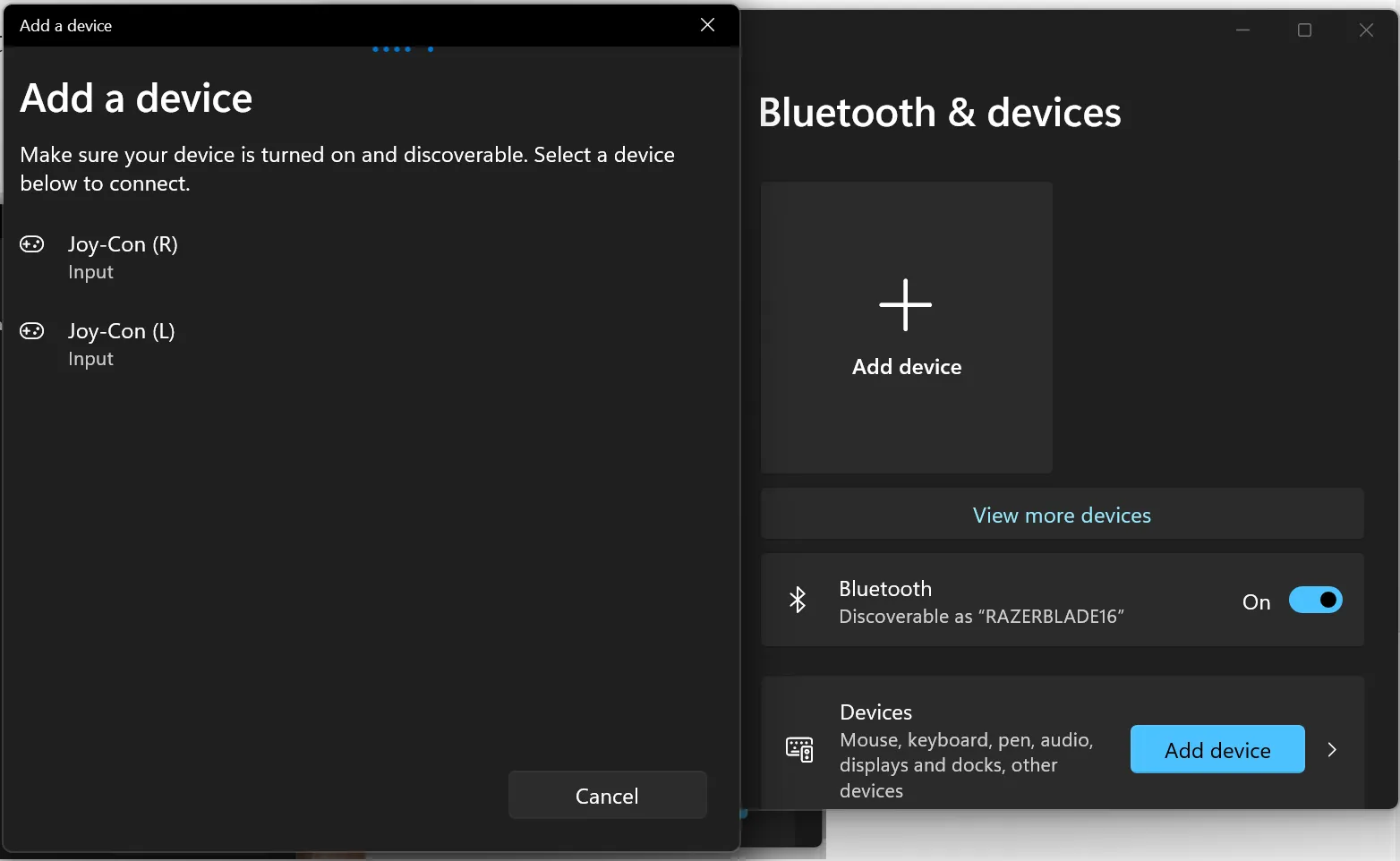
Task: Click Discoverable as "RAZERBLADE16" text
Action: [x=981, y=617]
